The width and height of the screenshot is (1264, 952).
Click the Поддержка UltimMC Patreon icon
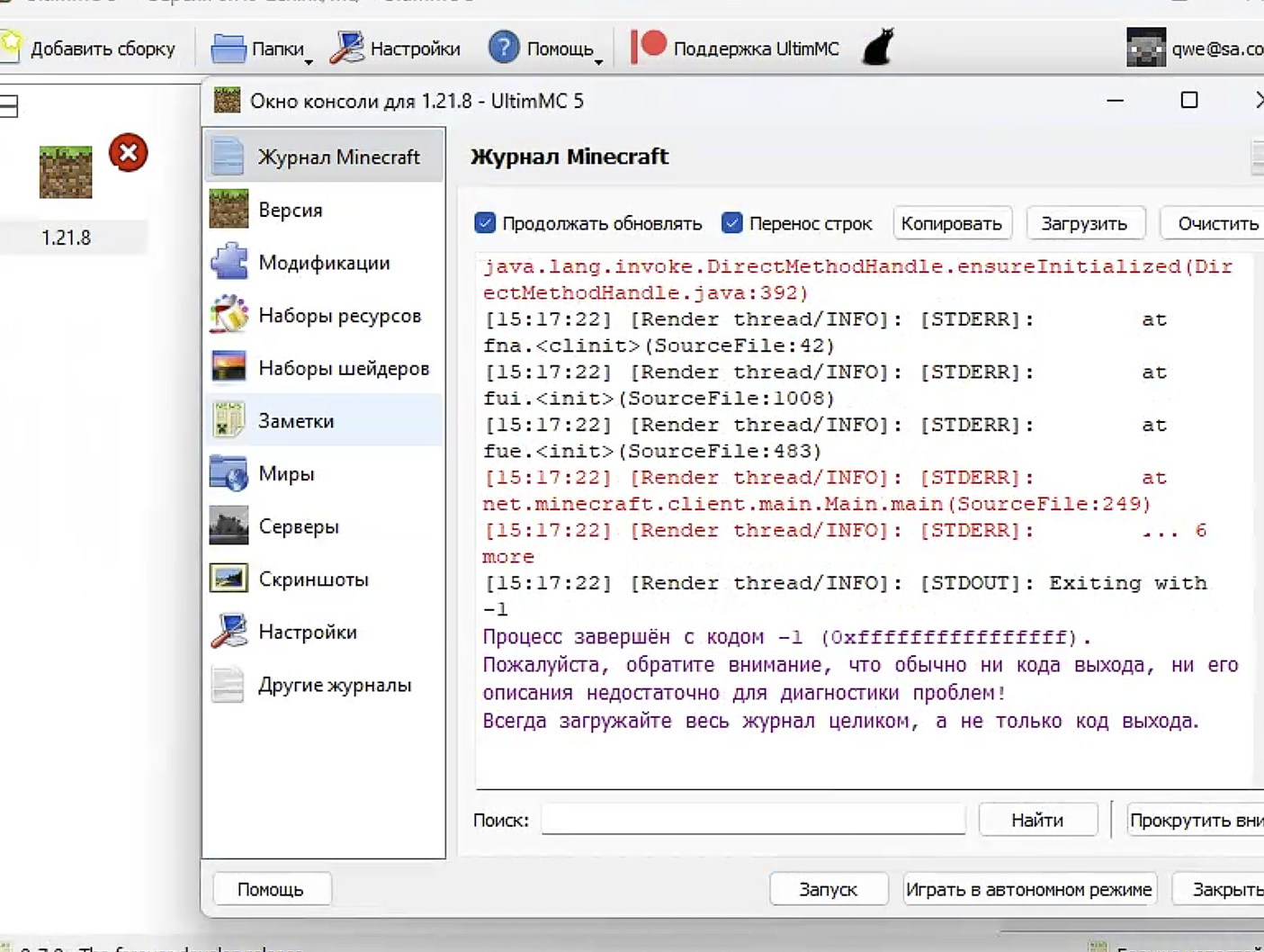(649, 47)
